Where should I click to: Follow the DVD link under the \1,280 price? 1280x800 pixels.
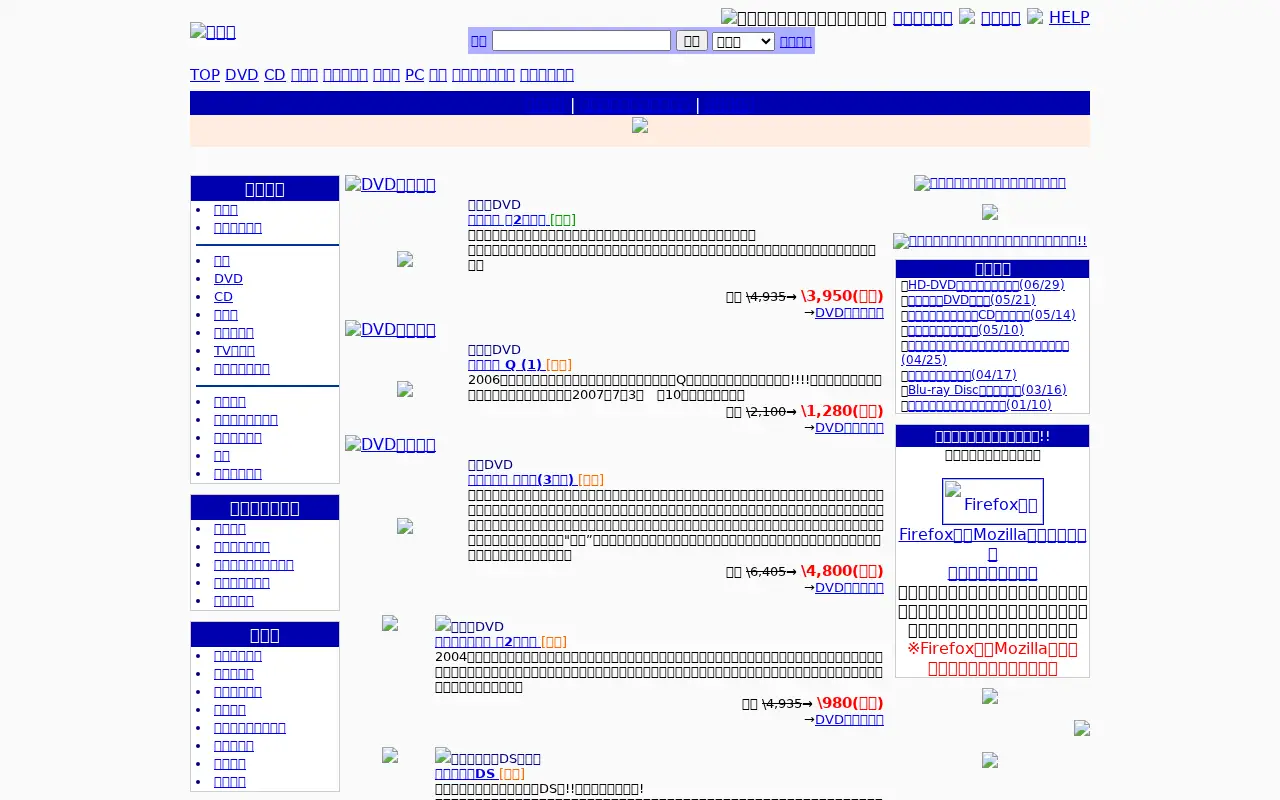pyautogui.click(x=849, y=428)
